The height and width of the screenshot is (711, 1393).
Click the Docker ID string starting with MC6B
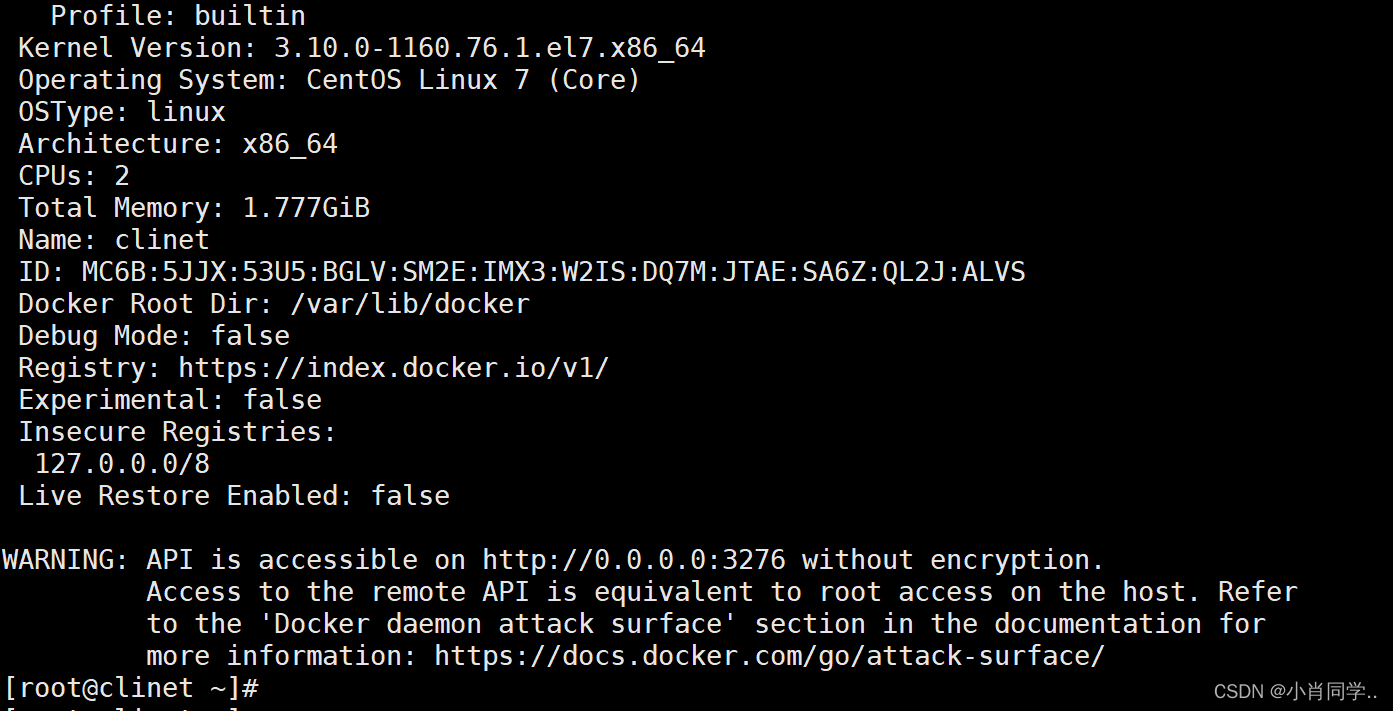[553, 272]
